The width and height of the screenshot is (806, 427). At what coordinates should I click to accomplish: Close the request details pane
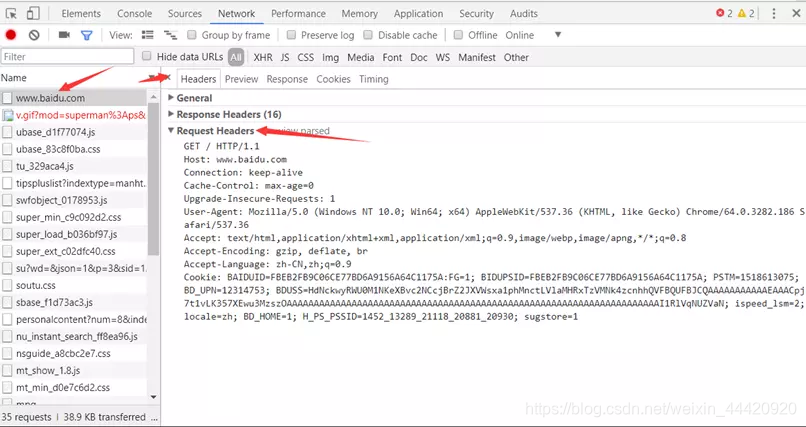click(x=167, y=78)
